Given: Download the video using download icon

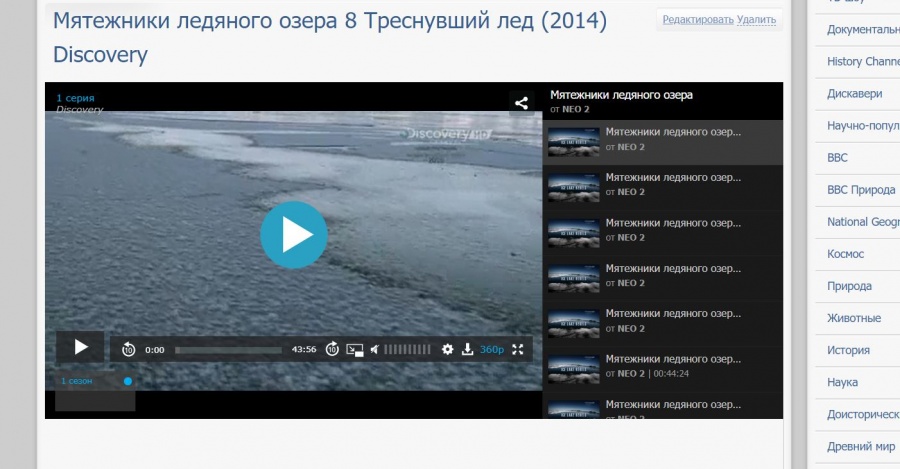Looking at the screenshot, I should (467, 349).
